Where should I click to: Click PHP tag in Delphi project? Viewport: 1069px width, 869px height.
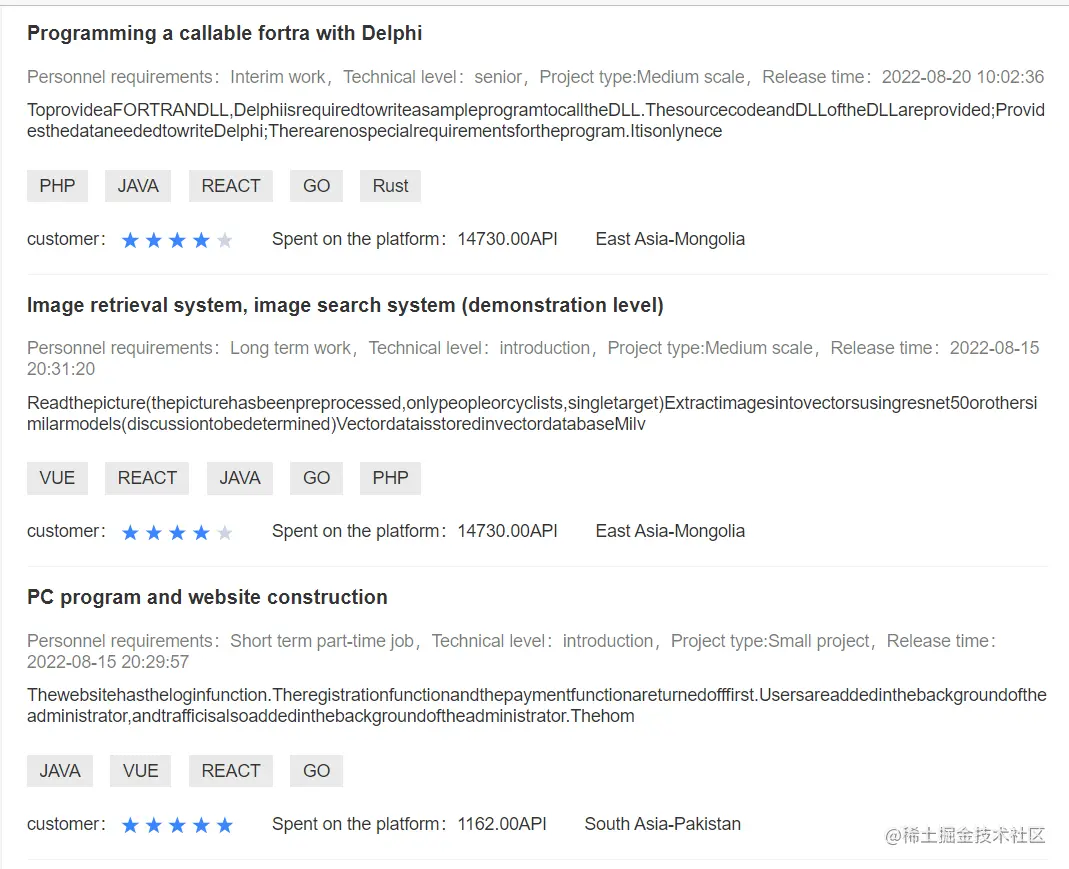pos(57,186)
